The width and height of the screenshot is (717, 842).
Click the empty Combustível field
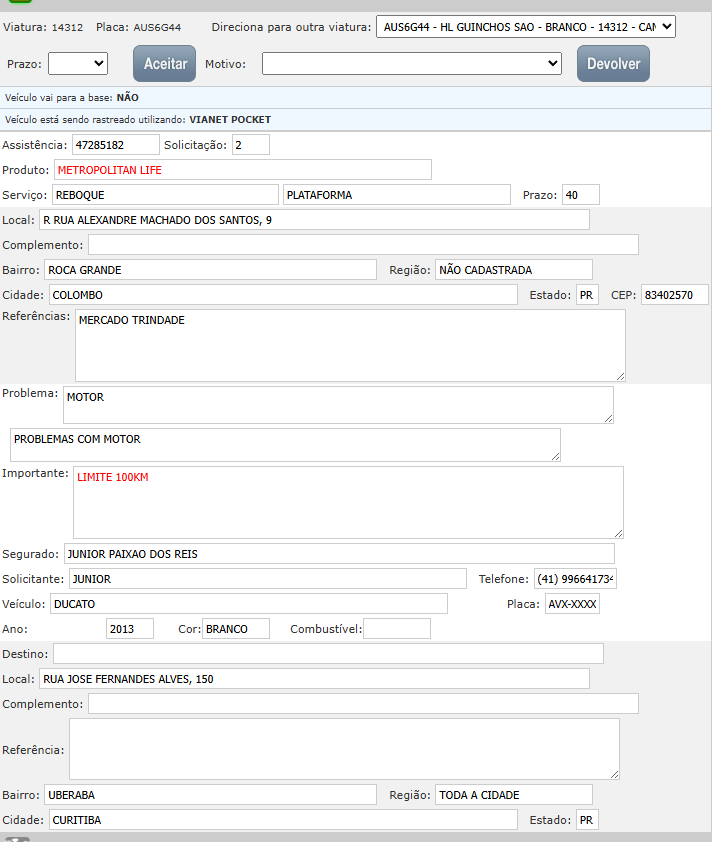pyautogui.click(x=397, y=629)
